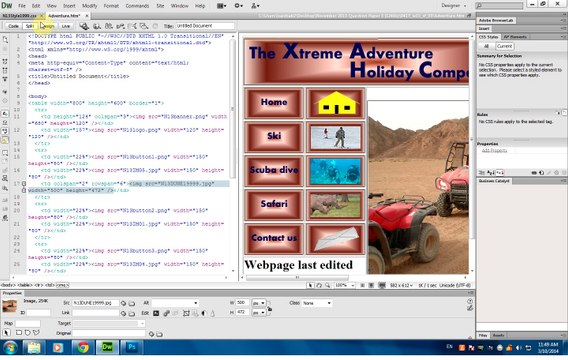Click the Link point-to-file target icon
The height and width of the screenshot is (360, 568).
pos(123,313)
